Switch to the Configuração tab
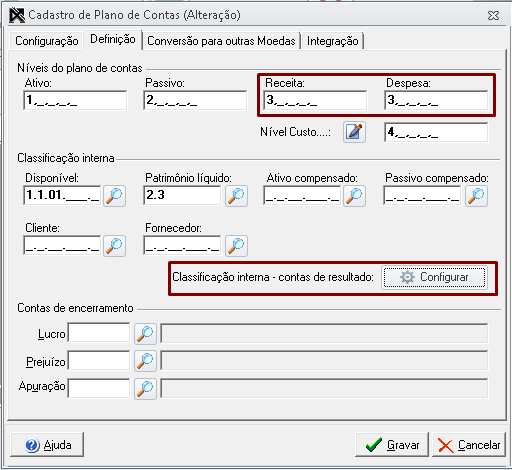Screen dimensions: 512x470 (47, 41)
